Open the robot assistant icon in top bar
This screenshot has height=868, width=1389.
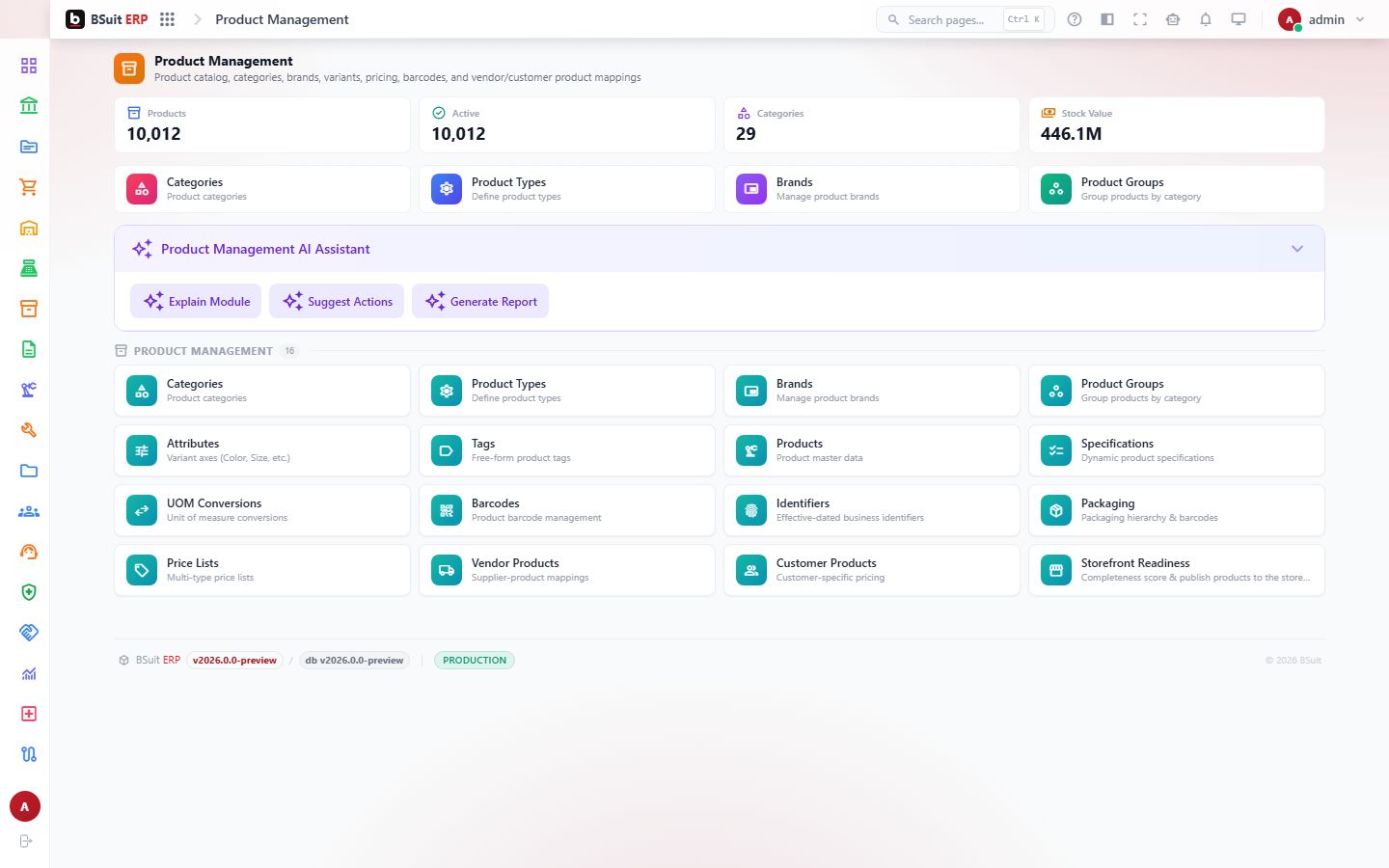(x=1173, y=19)
